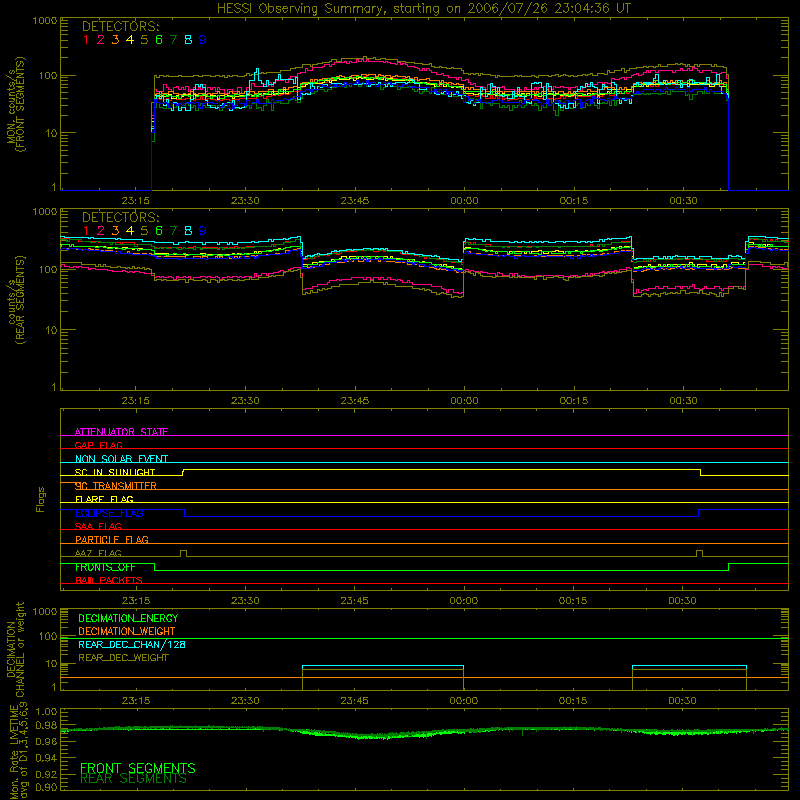Click the FRONTS_OFF flag label
The width and height of the screenshot is (800, 800).
[x=105, y=567]
